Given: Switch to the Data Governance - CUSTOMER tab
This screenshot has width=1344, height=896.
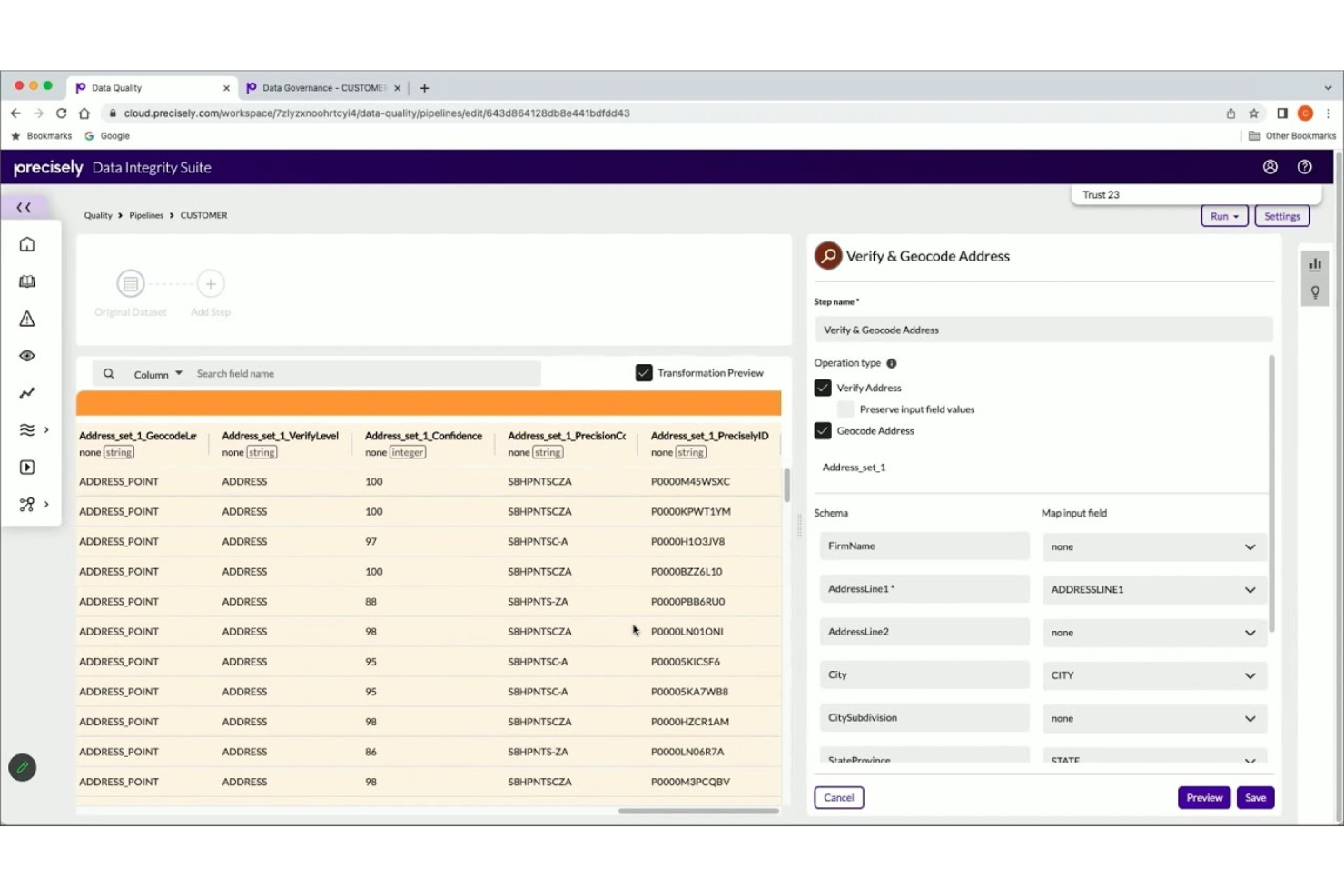Looking at the screenshot, I should click(x=323, y=88).
